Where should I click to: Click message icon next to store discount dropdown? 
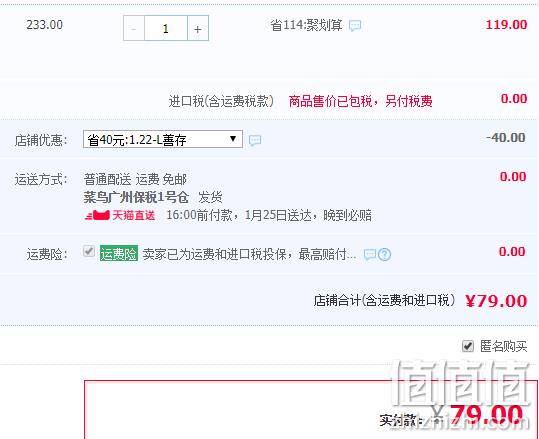pos(255,140)
